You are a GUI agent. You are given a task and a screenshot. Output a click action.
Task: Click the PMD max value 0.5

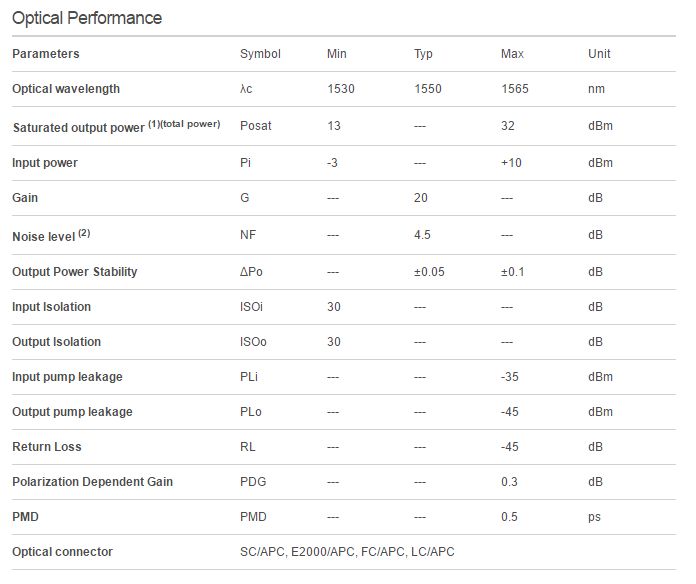click(x=509, y=517)
